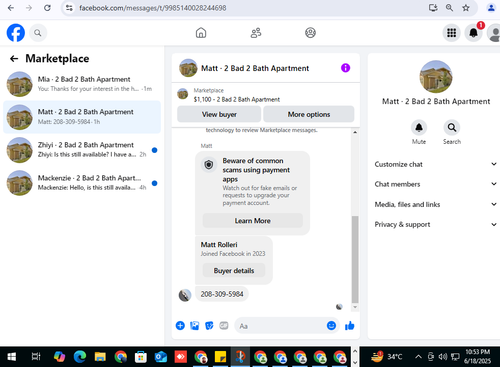Send a thumbs-up like
Screen dimensions: 500x367
(x=350, y=326)
